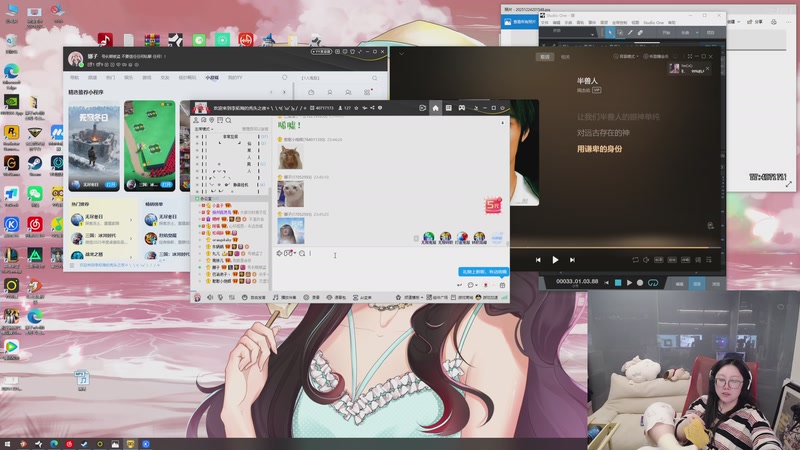
Task: Click the 查看所有照片 button in Photos window
Action: [x=519, y=21]
